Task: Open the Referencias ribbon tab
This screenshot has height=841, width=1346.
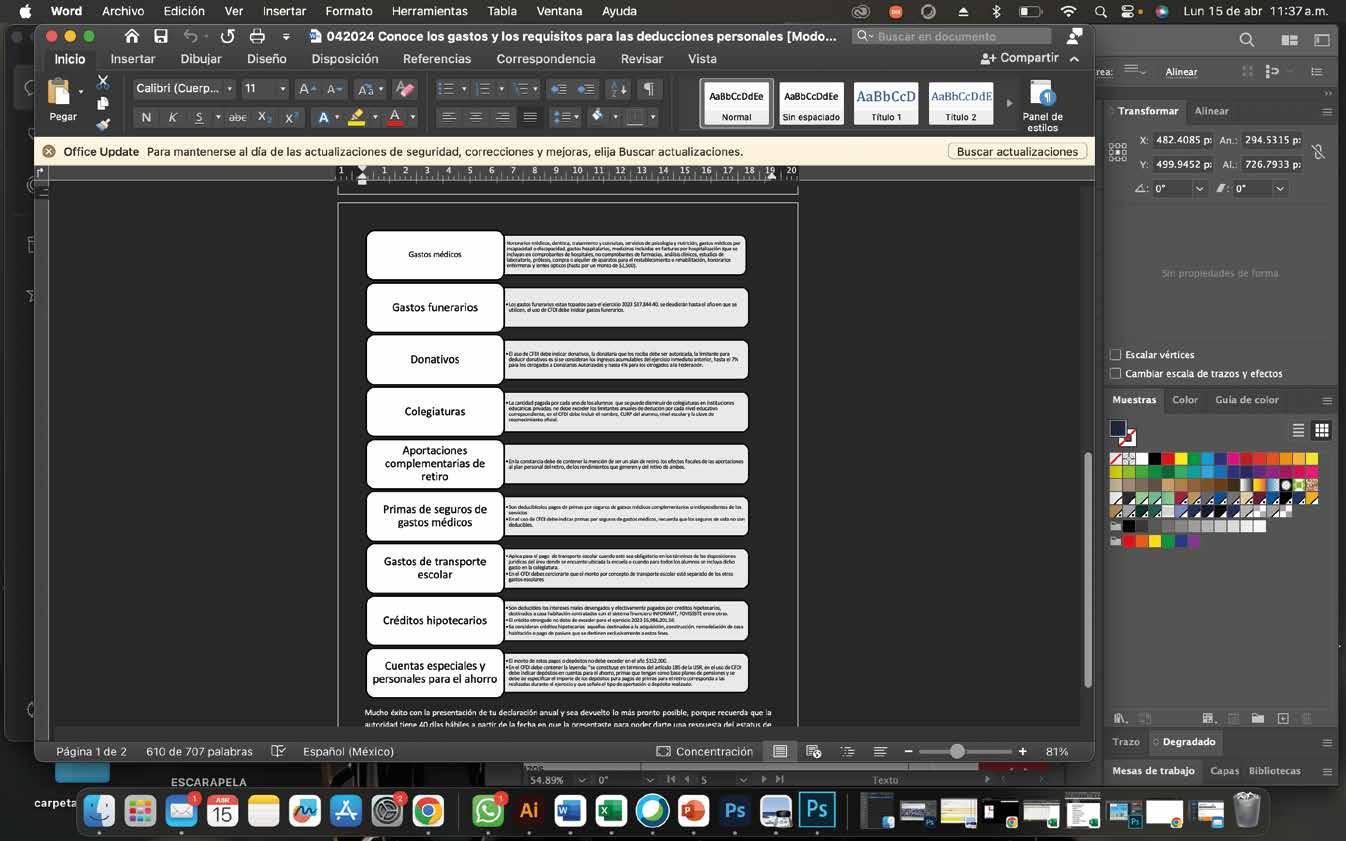Action: [x=437, y=59]
